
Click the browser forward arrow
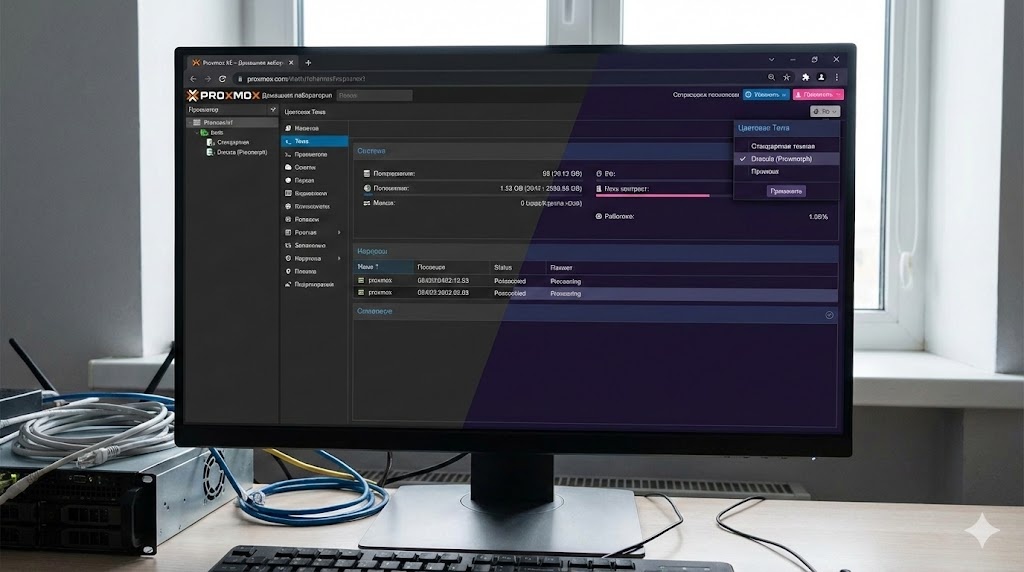[208, 79]
